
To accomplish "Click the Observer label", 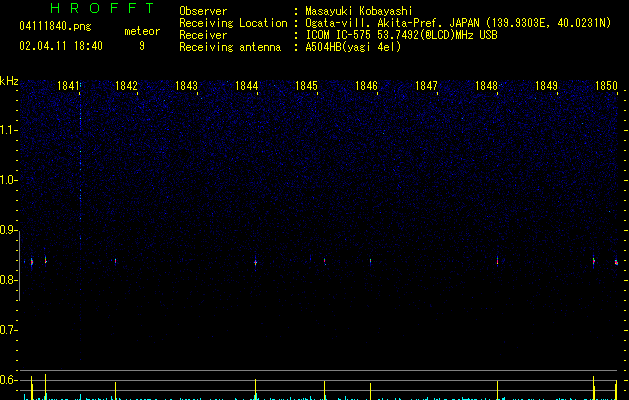I will (x=203, y=11).
